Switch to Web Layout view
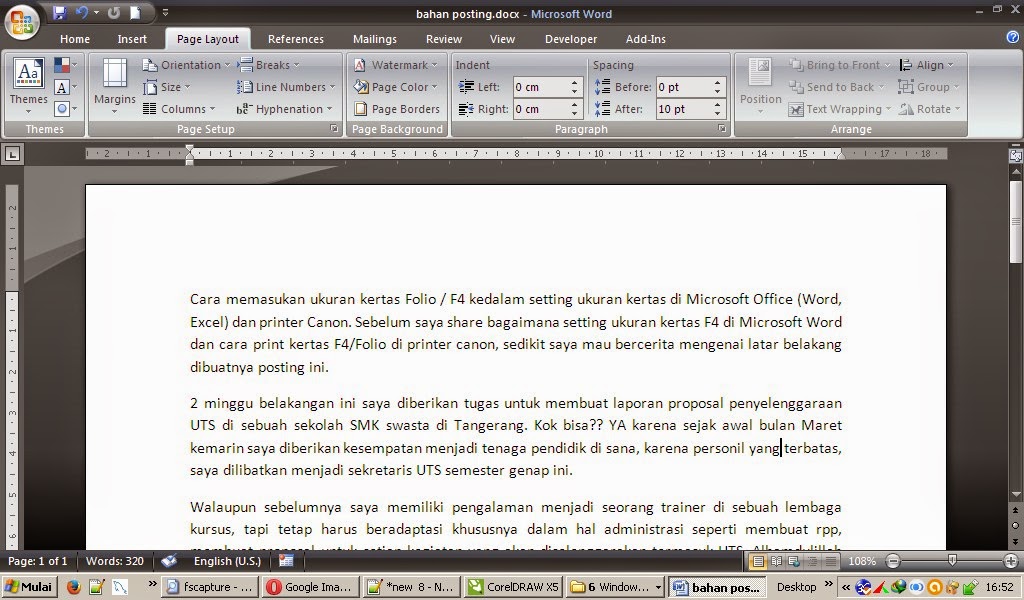Image resolution: width=1024 pixels, height=600 pixels. click(x=794, y=561)
